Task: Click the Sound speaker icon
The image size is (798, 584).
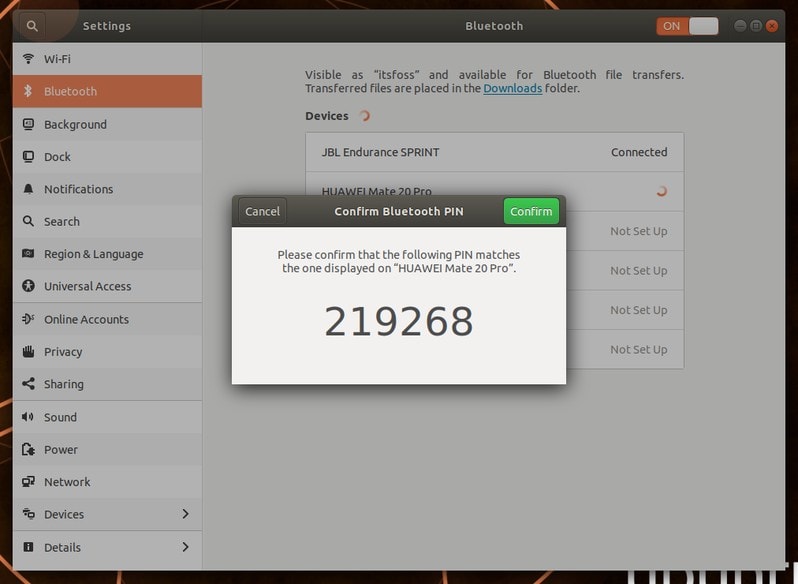Action: point(28,417)
